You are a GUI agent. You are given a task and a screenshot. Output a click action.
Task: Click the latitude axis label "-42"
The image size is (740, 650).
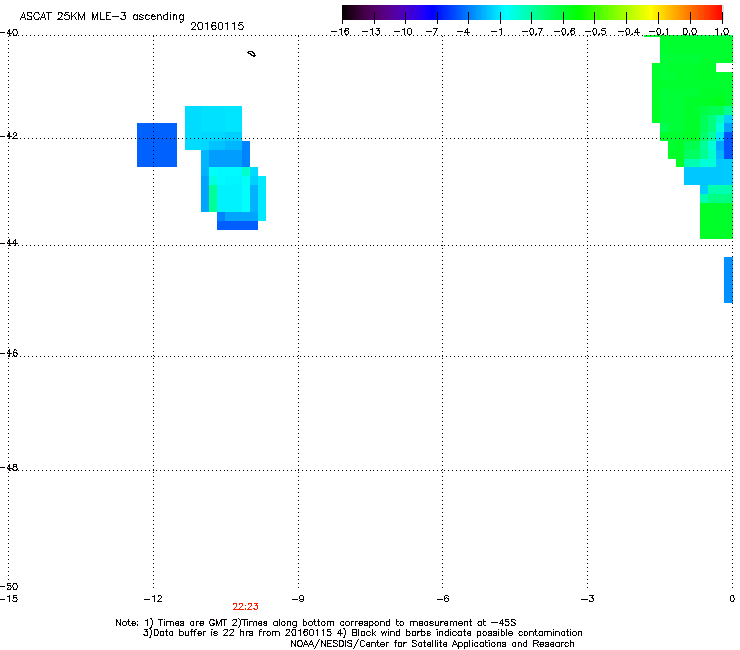coord(9,136)
